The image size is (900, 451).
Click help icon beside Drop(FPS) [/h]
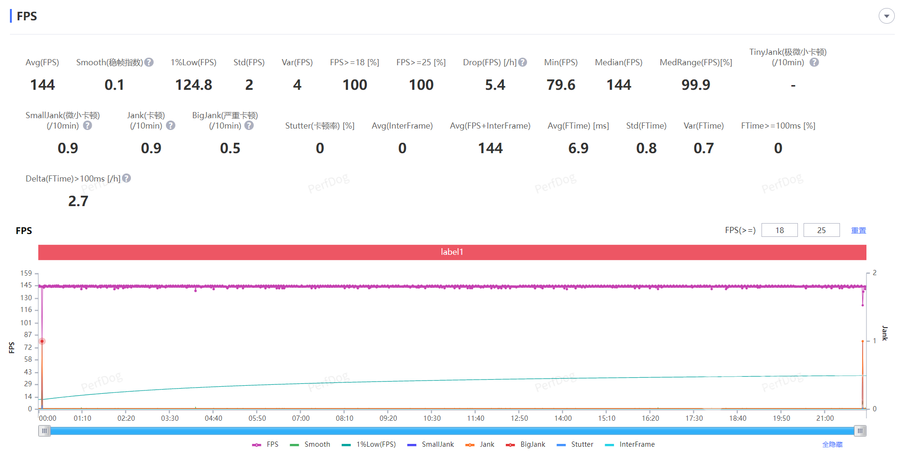coord(522,62)
